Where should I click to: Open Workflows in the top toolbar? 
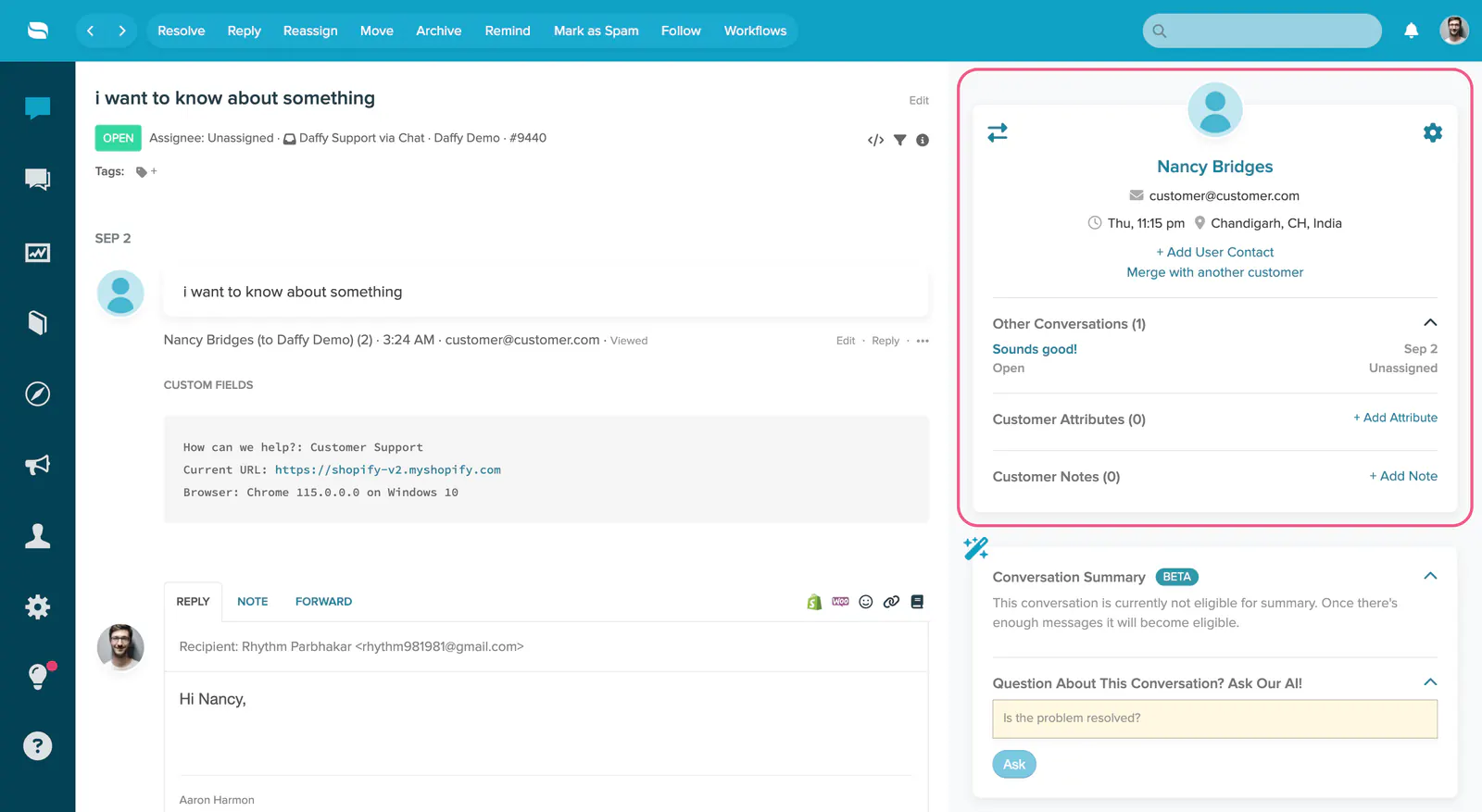[x=755, y=31]
